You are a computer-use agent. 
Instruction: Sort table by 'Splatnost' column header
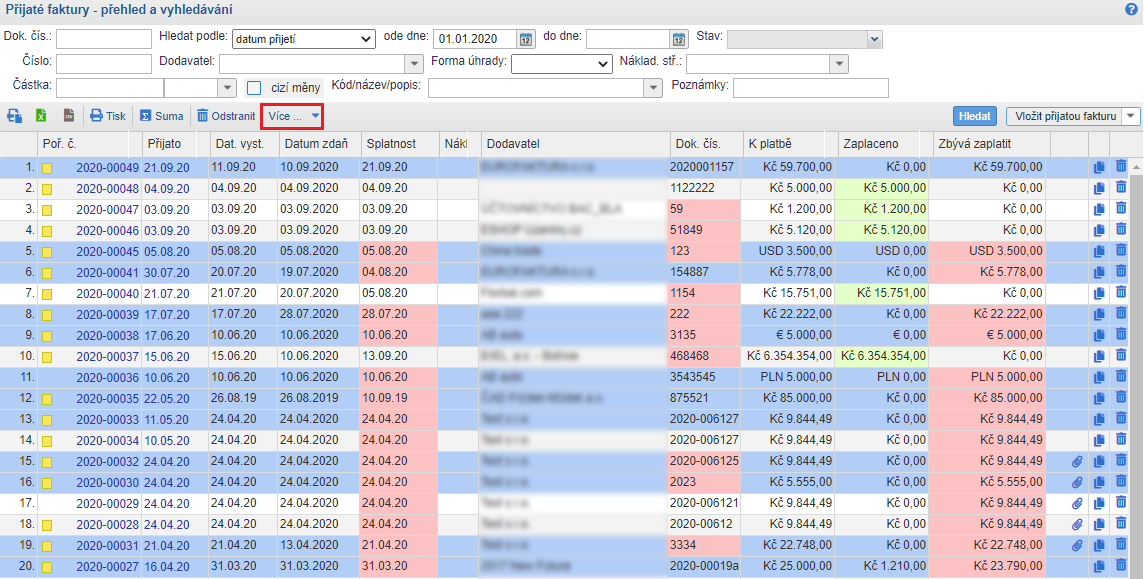pyautogui.click(x=391, y=145)
